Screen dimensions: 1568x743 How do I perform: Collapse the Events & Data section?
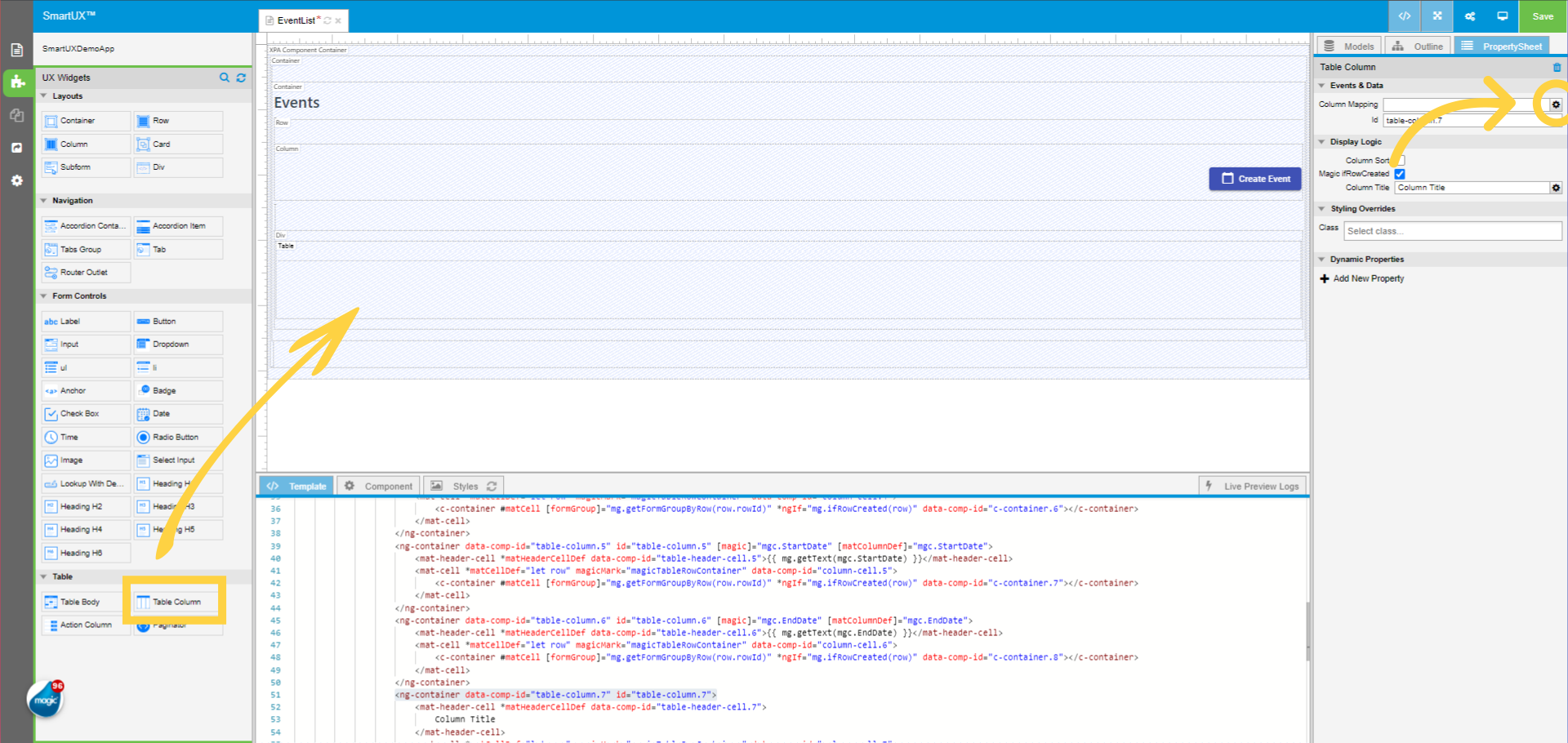click(1323, 85)
